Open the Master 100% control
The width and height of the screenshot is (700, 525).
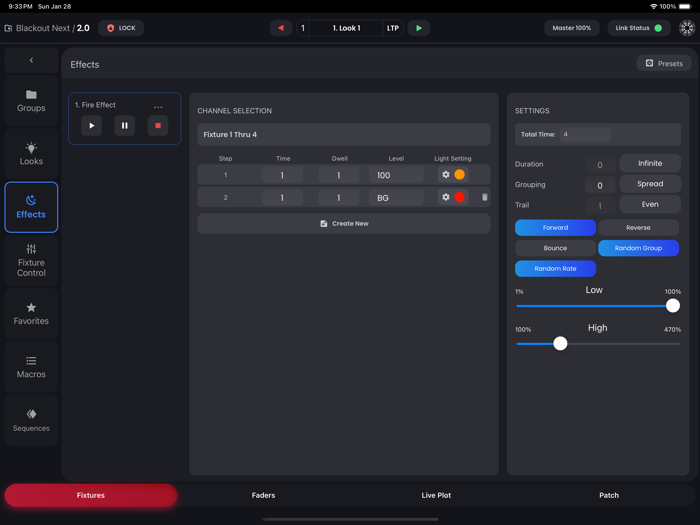(x=571, y=28)
